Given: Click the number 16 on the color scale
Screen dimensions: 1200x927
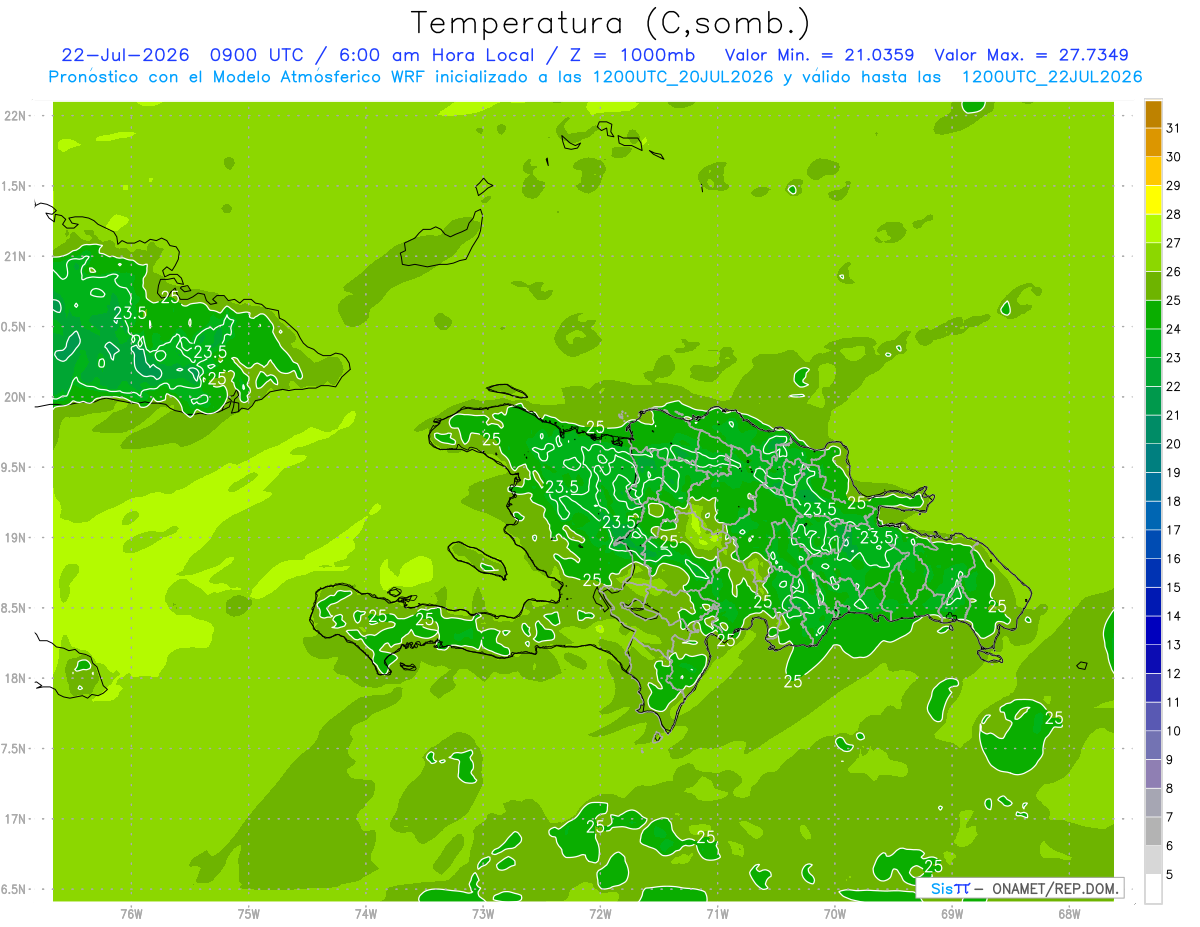Looking at the screenshot, I should [1174, 559].
